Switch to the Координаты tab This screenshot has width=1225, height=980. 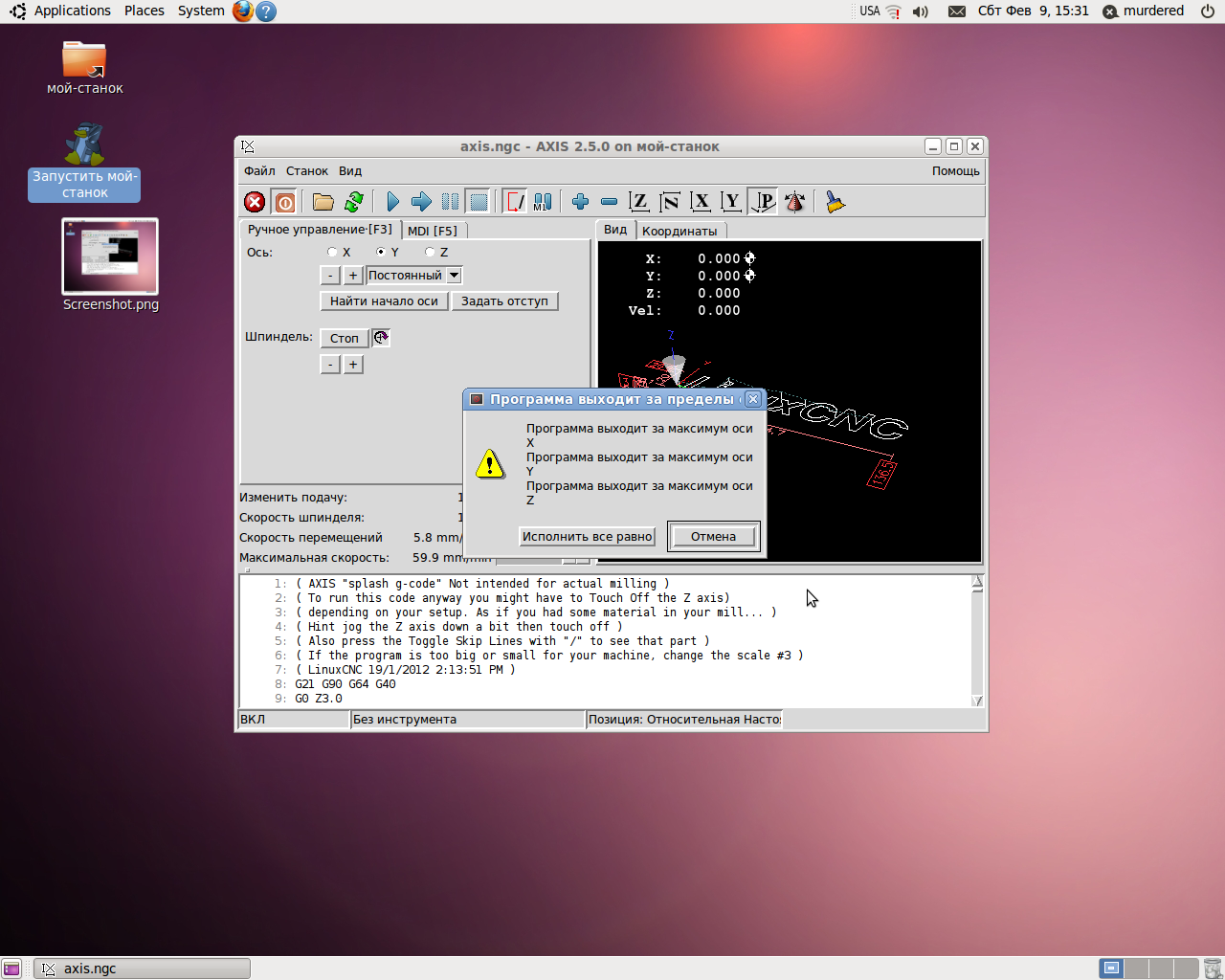point(679,231)
